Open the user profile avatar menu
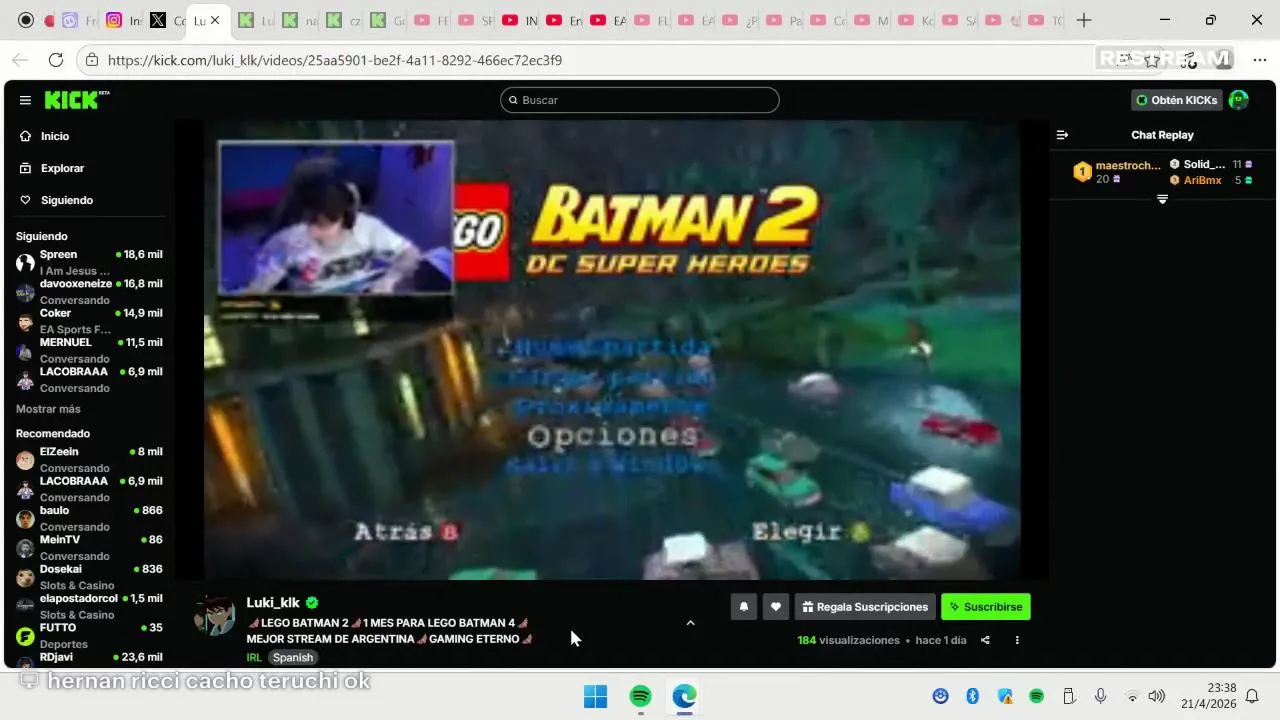 pyautogui.click(x=1239, y=100)
